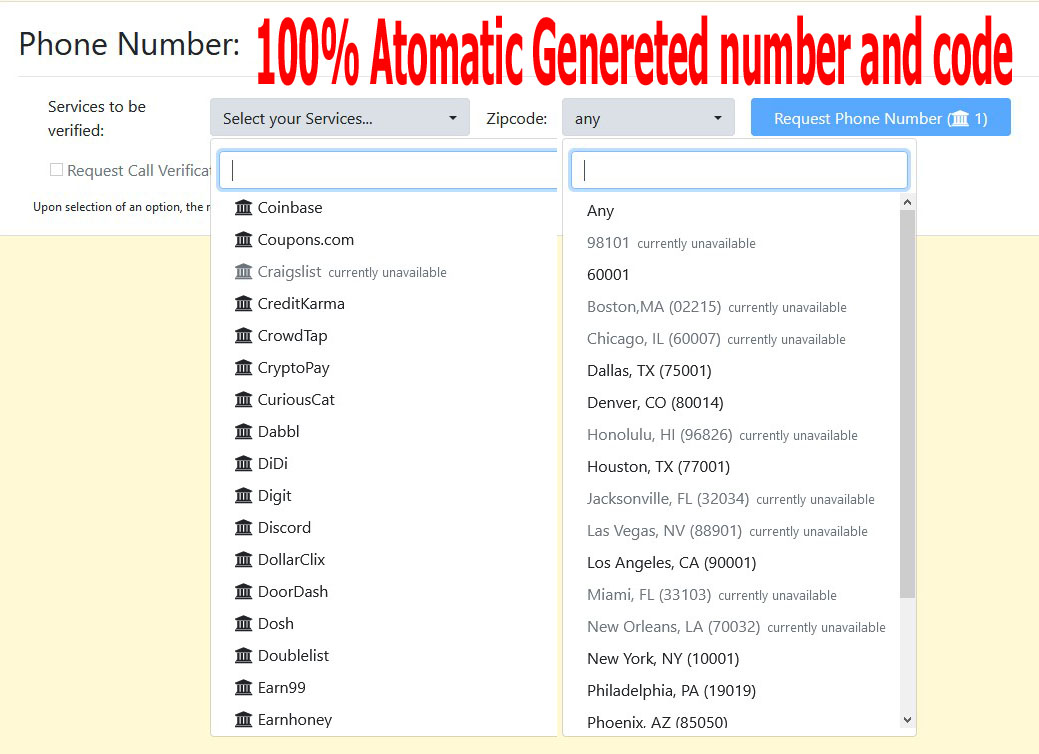Viewport: 1039px width, 754px height.
Task: Select Philadelphia, PA (19019) zipcode
Action: [671, 690]
